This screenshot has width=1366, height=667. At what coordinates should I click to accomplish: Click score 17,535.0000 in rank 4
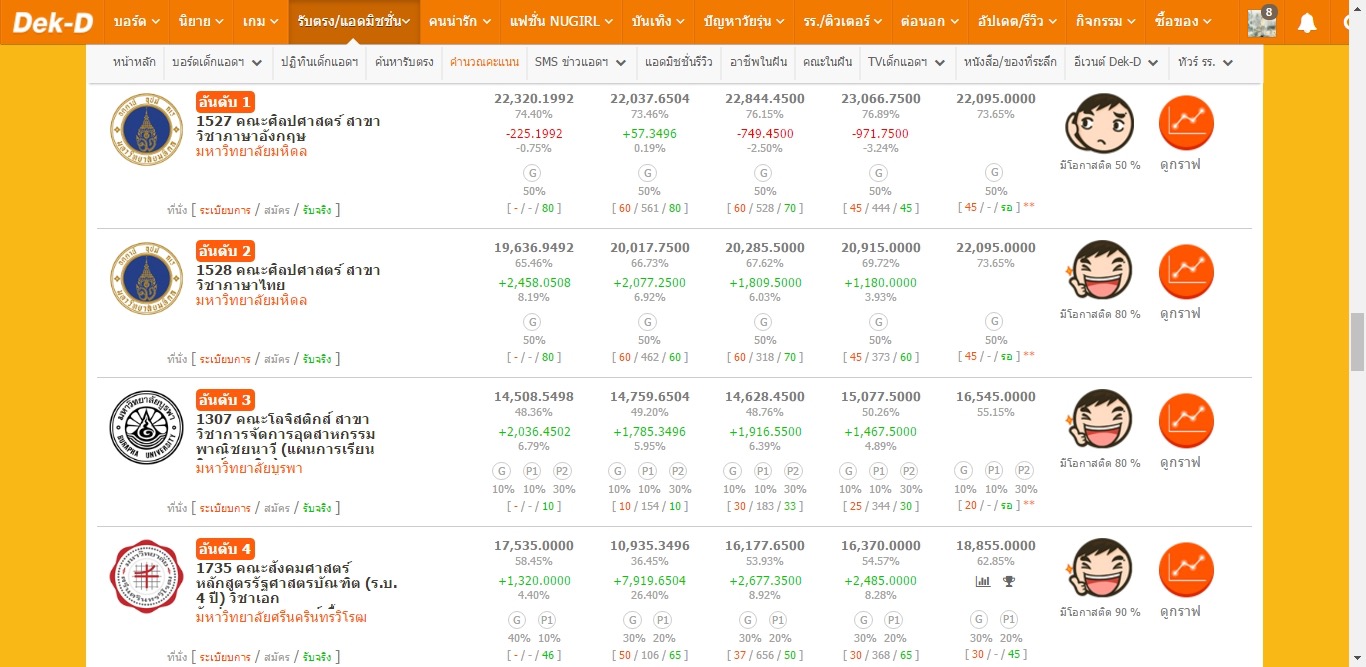pyautogui.click(x=534, y=545)
